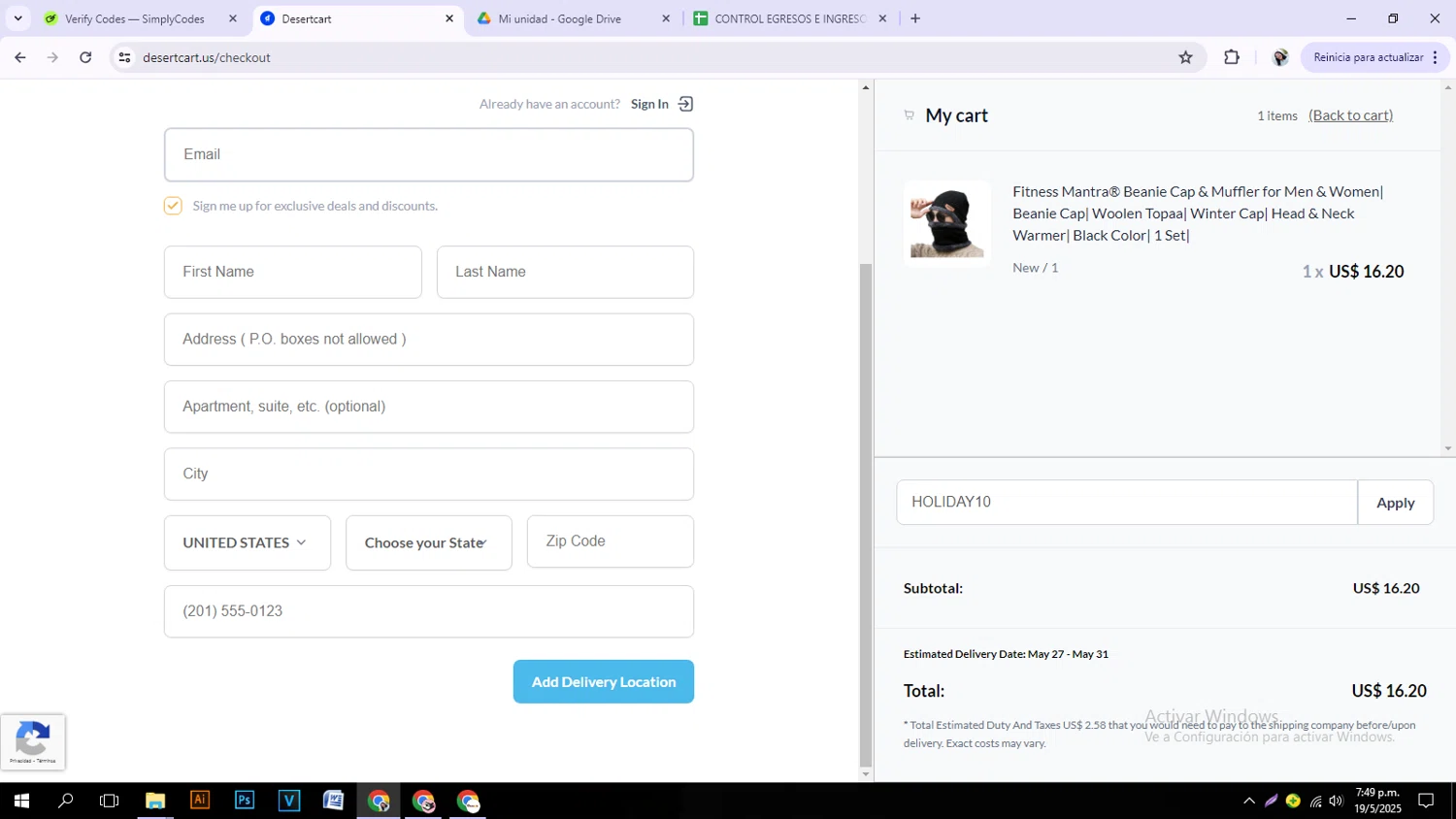Close the Verify Codes — SimplyCodes tab
Viewport: 1456px width, 819px height.
click(233, 18)
